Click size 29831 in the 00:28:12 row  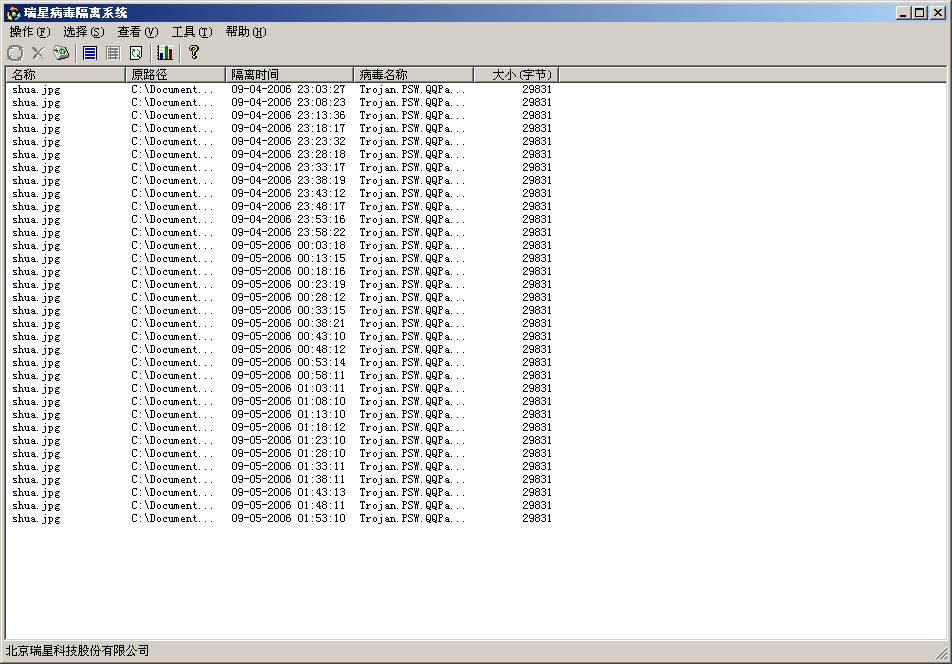(x=537, y=297)
